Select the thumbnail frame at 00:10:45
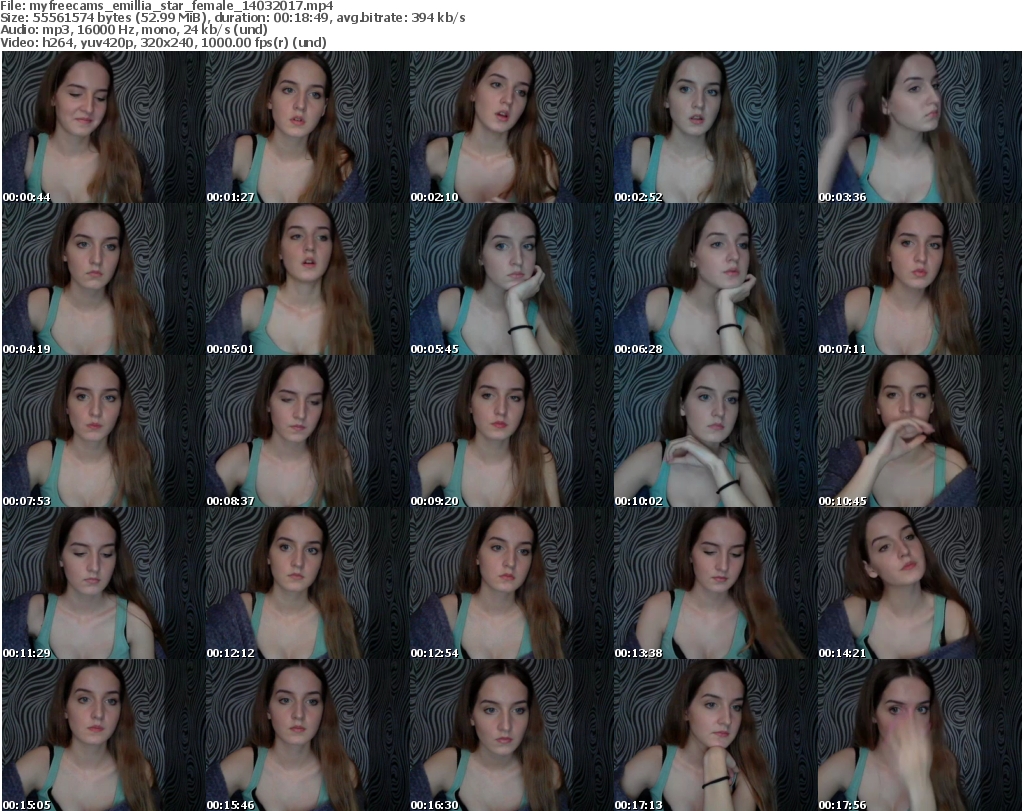The height and width of the screenshot is (811, 1024). pos(920,432)
